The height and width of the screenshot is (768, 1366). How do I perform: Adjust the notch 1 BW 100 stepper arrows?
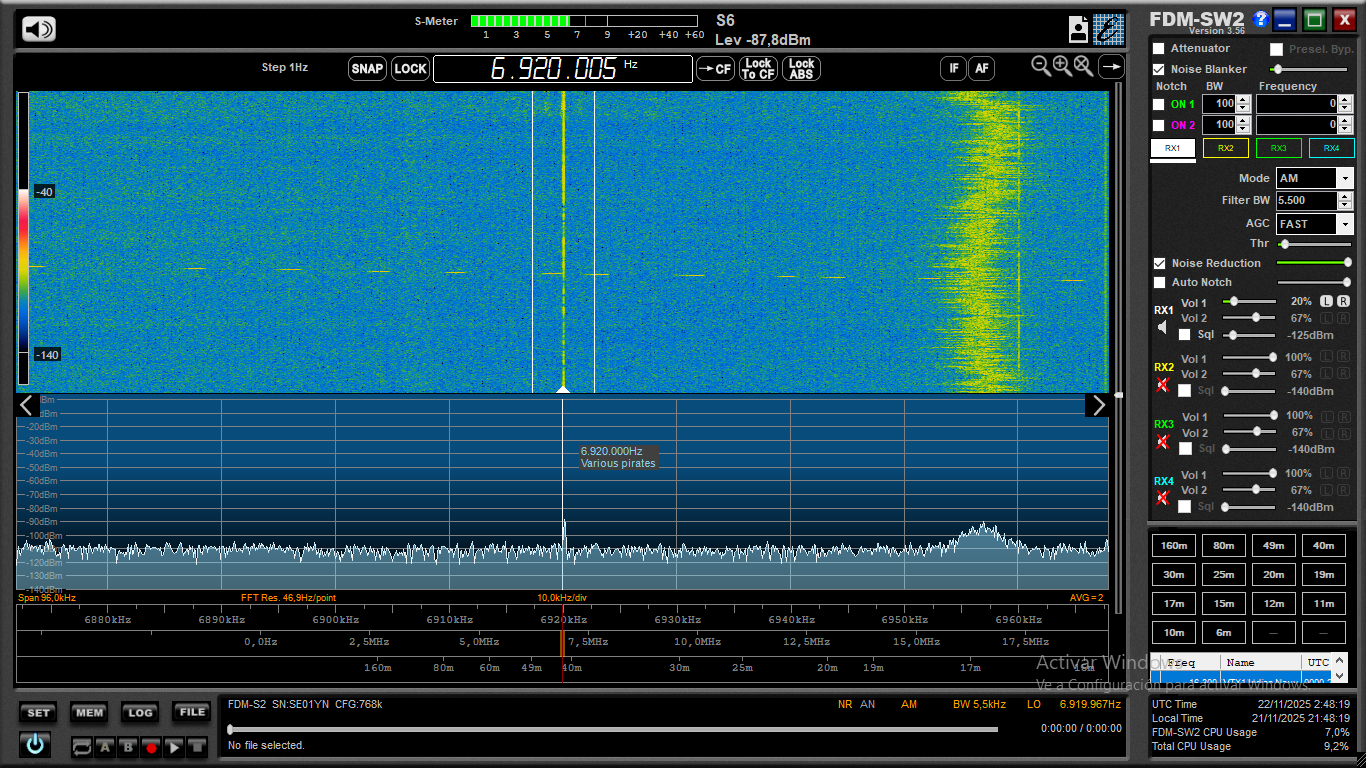1243,104
